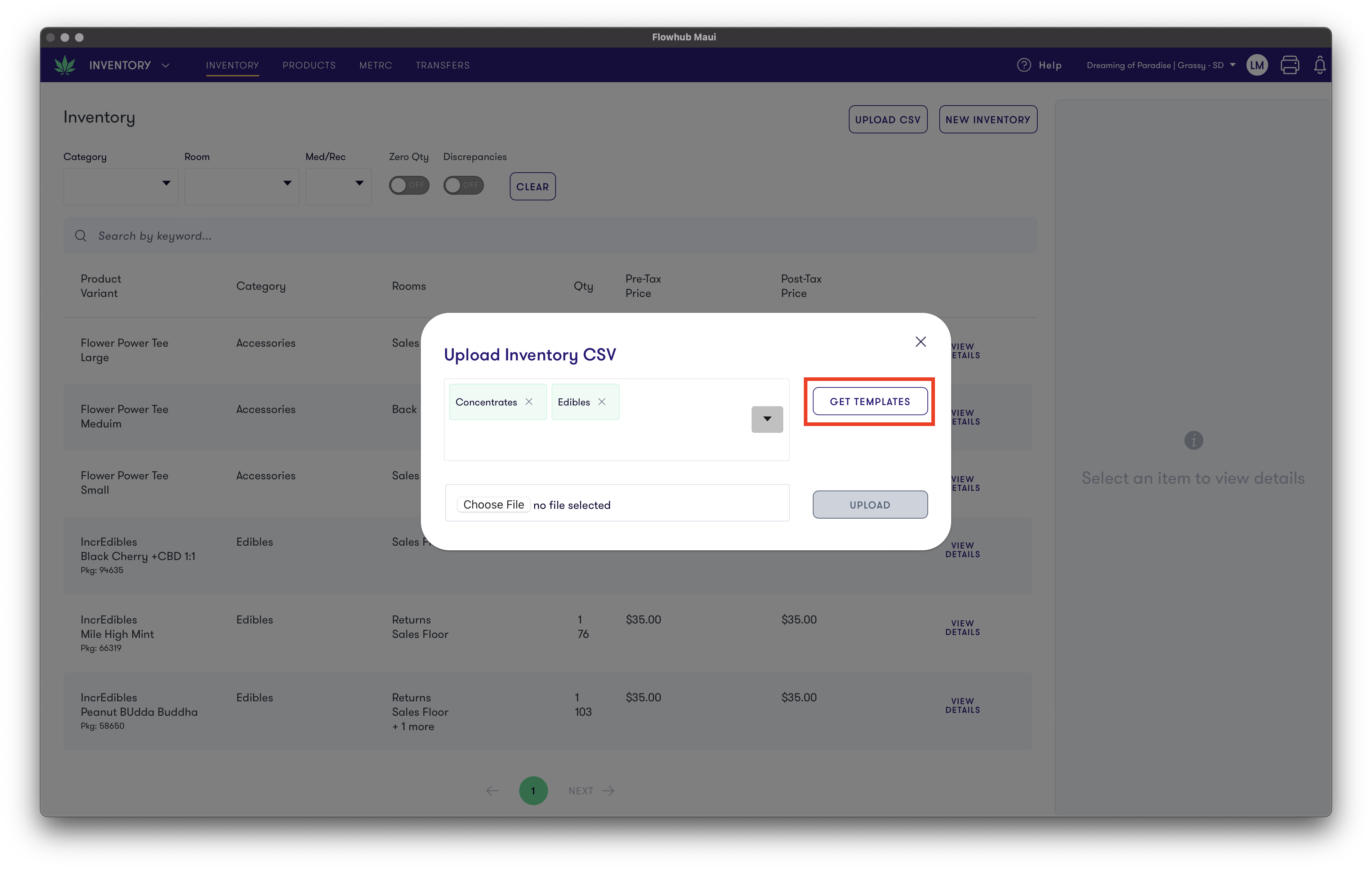The height and width of the screenshot is (870, 1372).
Task: Open Help question mark icon
Action: coord(1023,65)
